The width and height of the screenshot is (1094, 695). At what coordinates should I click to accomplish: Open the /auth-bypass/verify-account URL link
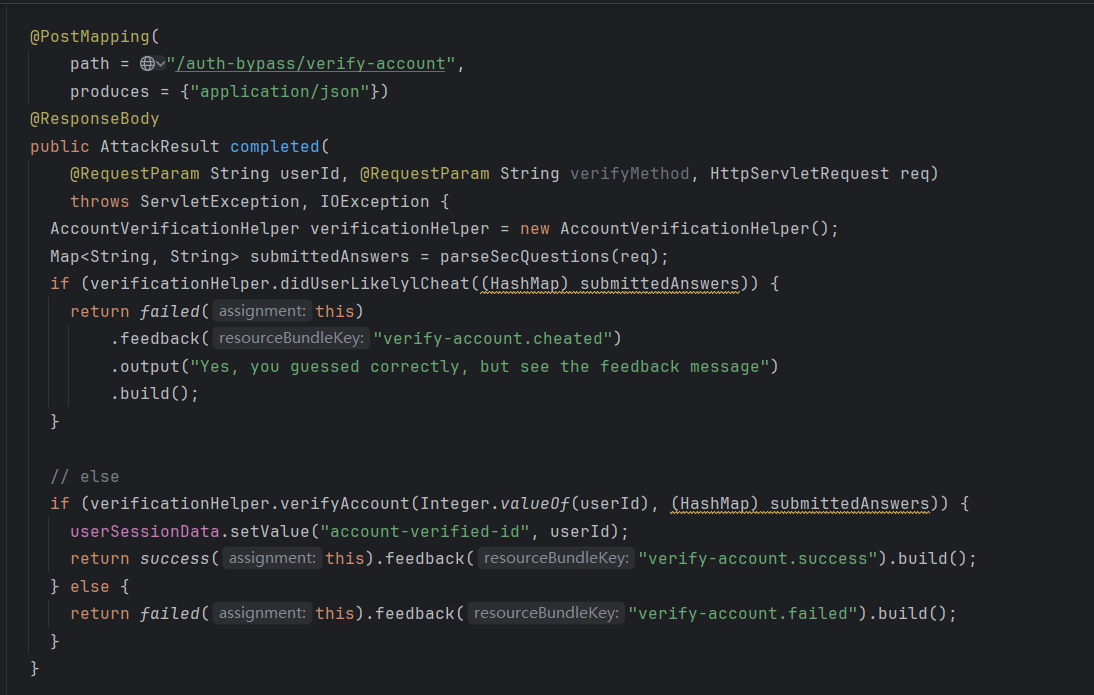(x=310, y=64)
